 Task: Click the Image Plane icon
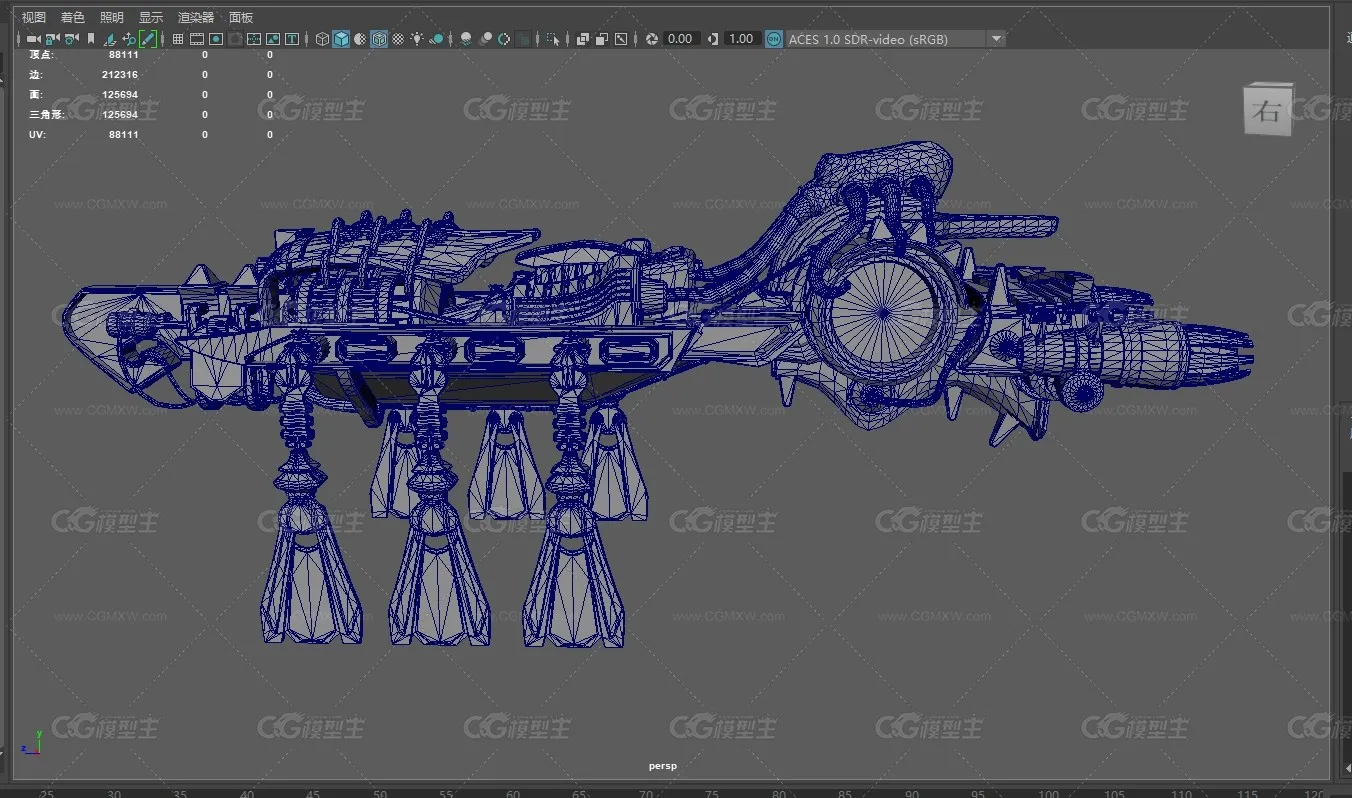(x=111, y=39)
